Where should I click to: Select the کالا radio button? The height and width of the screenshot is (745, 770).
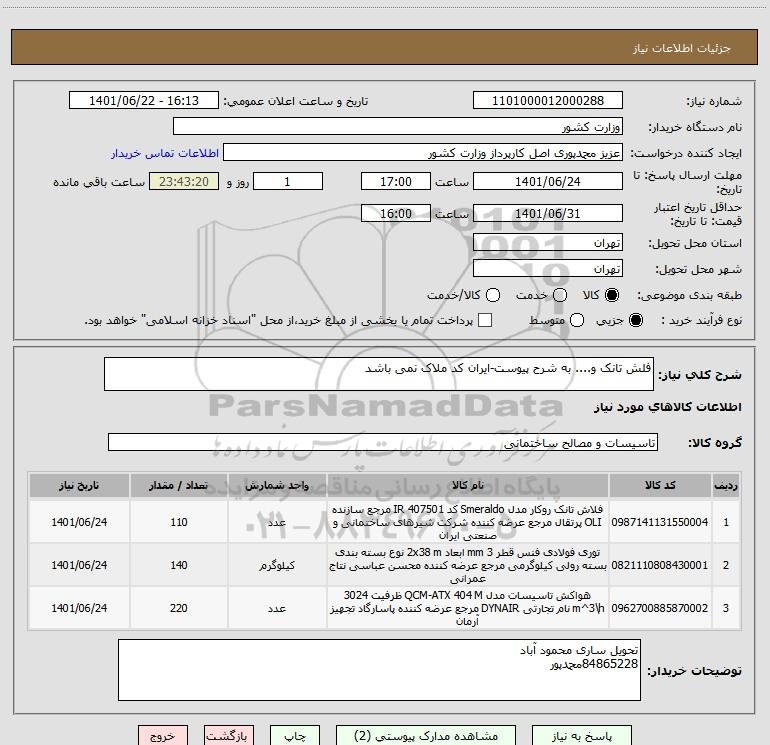612,295
